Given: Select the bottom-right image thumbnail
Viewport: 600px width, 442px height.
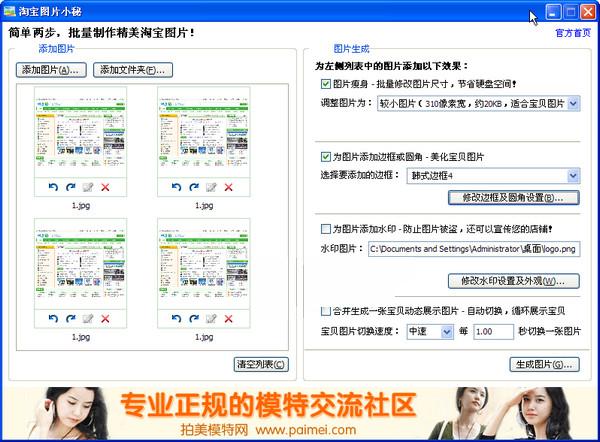Looking at the screenshot, I should (204, 264).
